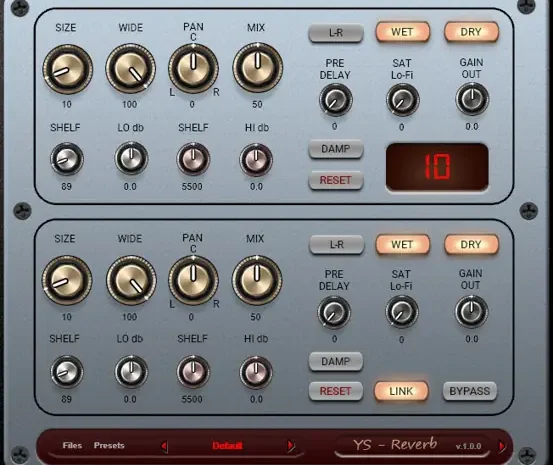Click the upper SIZE value 10
The image size is (553, 465).
click(67, 104)
